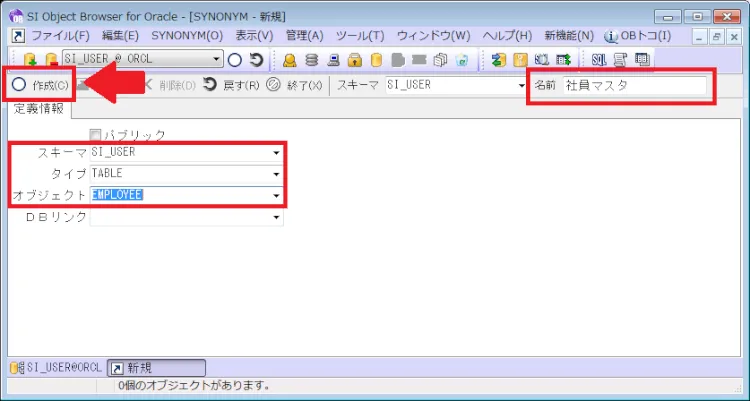
Task: Click the copy documents icon in toolbar
Action: (x=441, y=60)
